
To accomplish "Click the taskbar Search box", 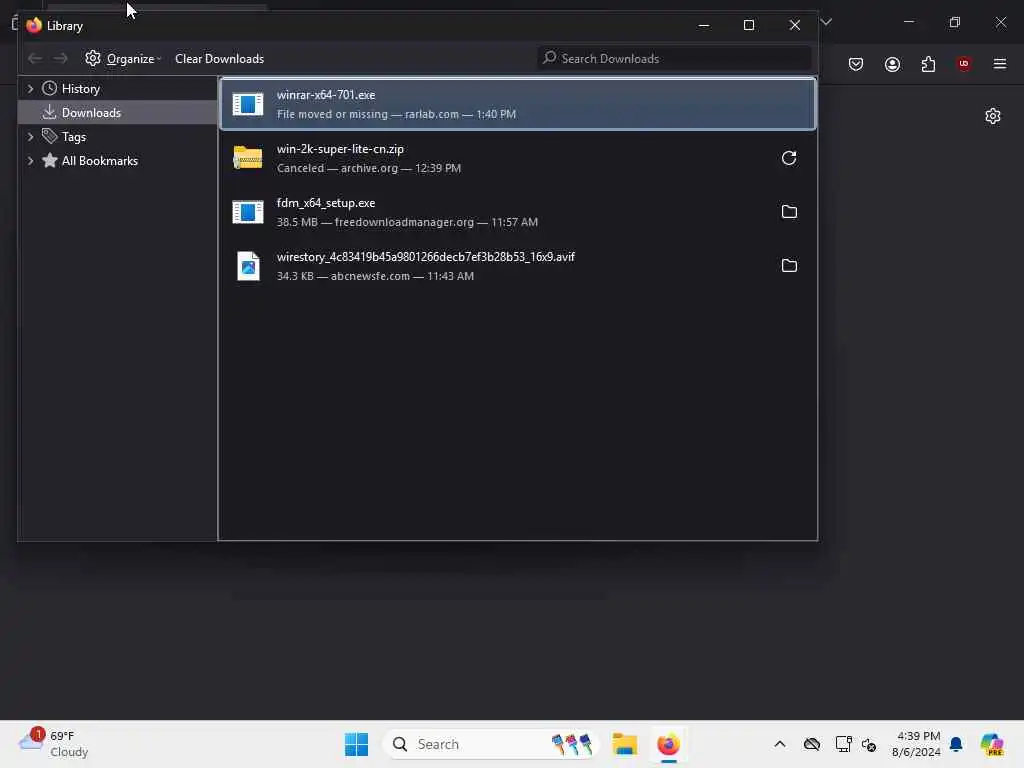I will 490,744.
